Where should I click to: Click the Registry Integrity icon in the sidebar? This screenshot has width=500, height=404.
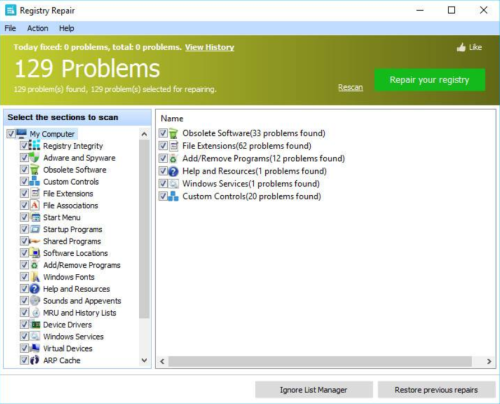pos(34,145)
